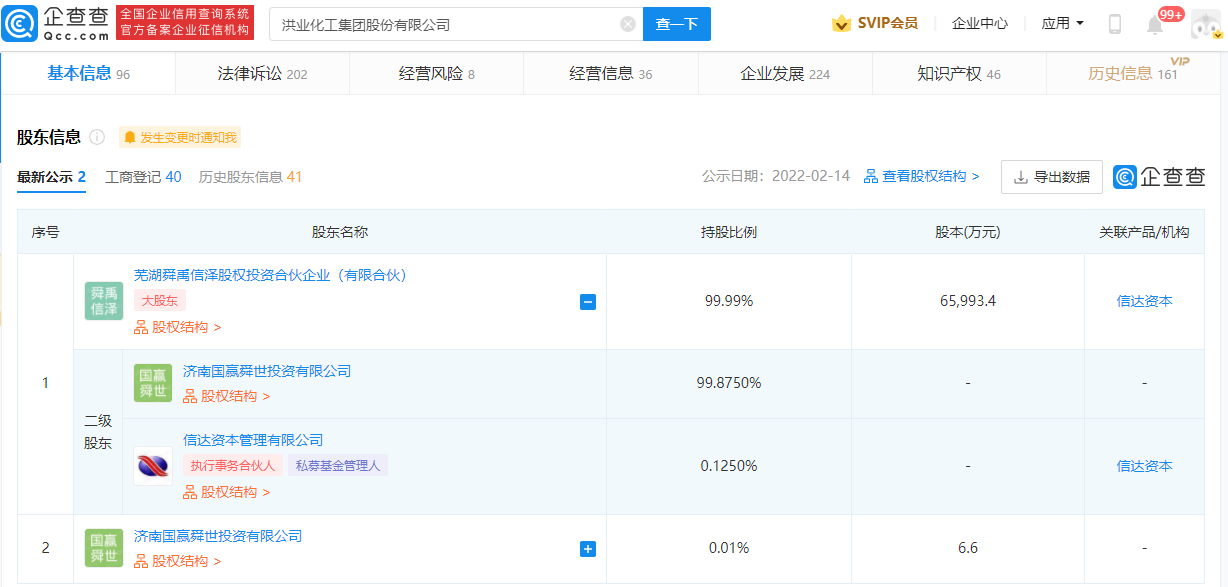Click the 私募基金管理人 tag

[338, 465]
